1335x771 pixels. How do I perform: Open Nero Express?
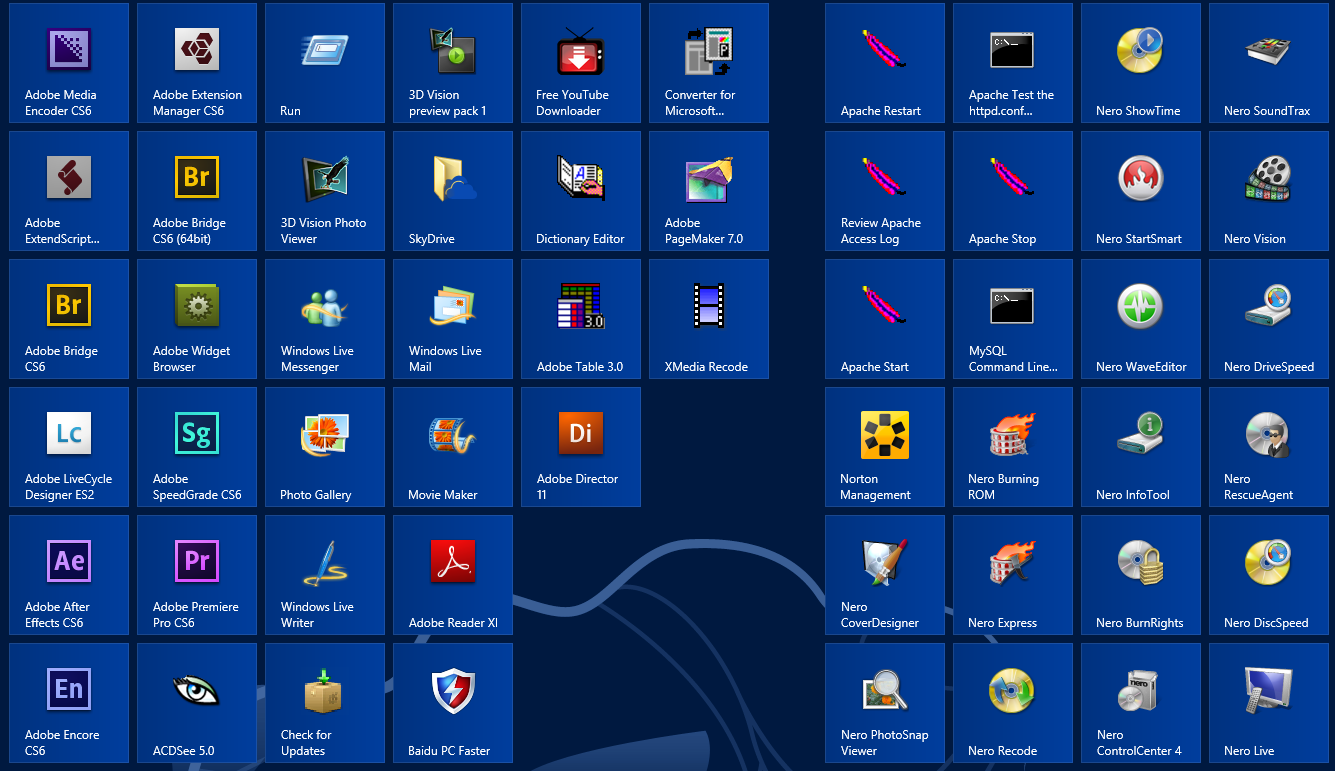point(1013,575)
